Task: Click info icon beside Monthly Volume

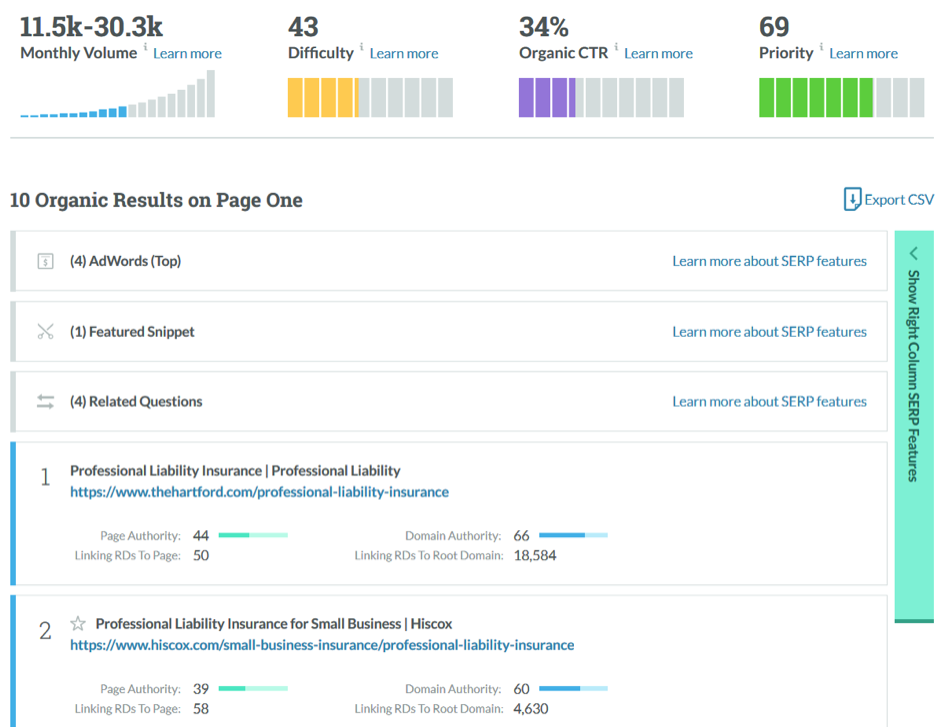Action: coord(145,48)
